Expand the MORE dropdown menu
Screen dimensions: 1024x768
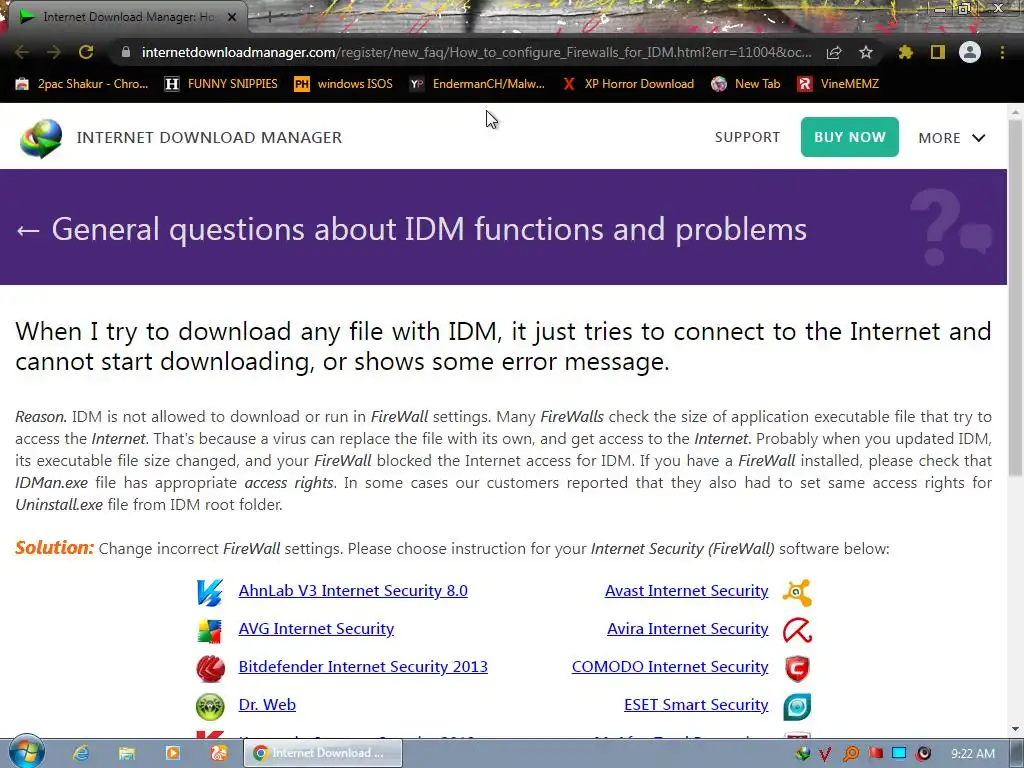coord(952,138)
